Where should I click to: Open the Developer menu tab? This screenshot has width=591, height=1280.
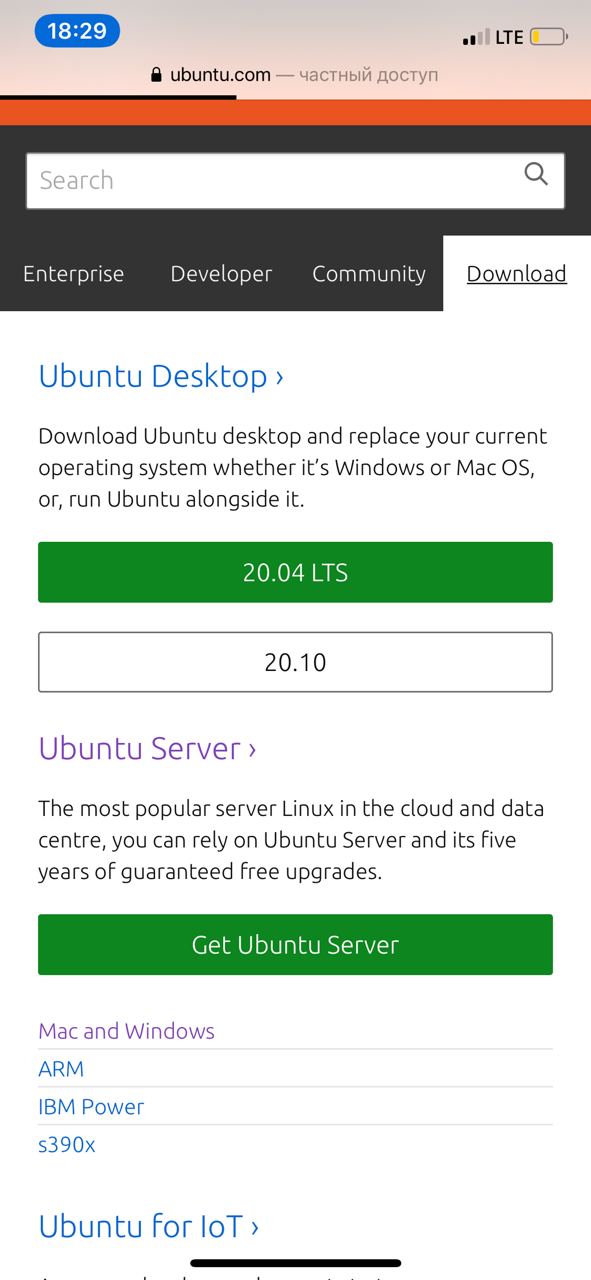[221, 274]
